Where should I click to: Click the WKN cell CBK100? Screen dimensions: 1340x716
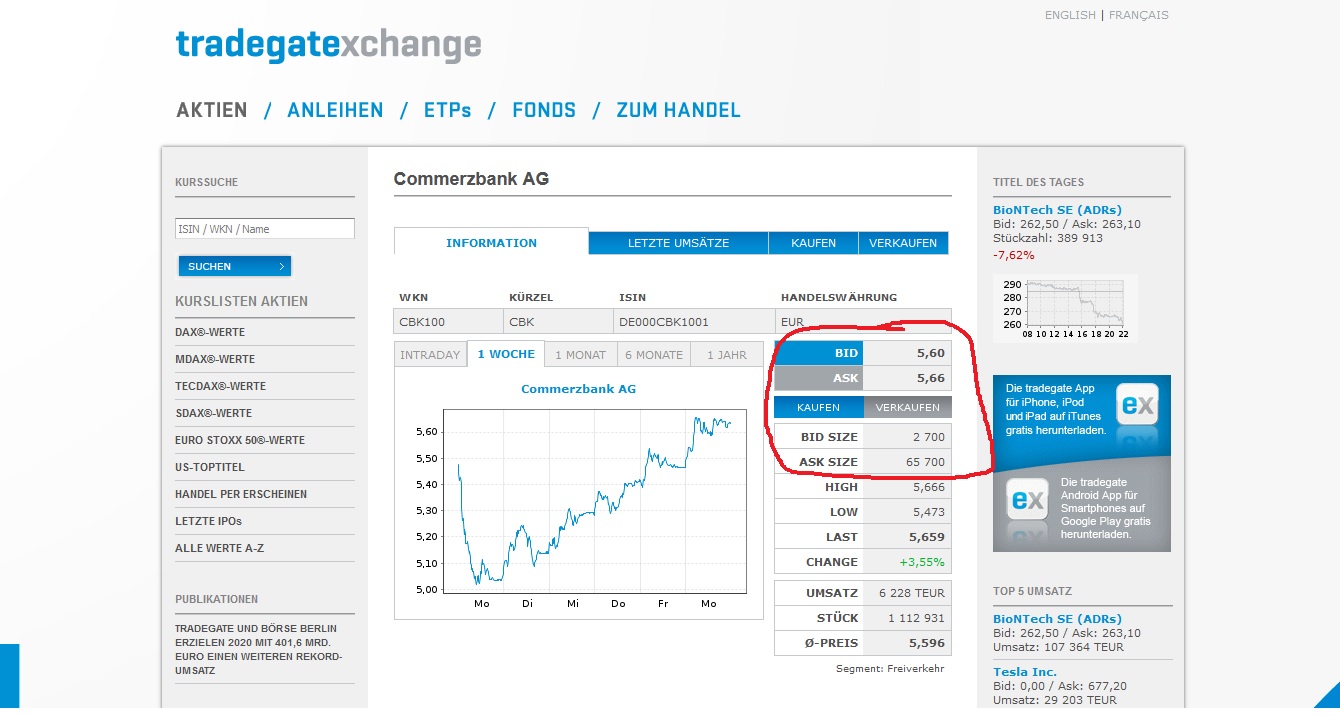[x=449, y=322]
